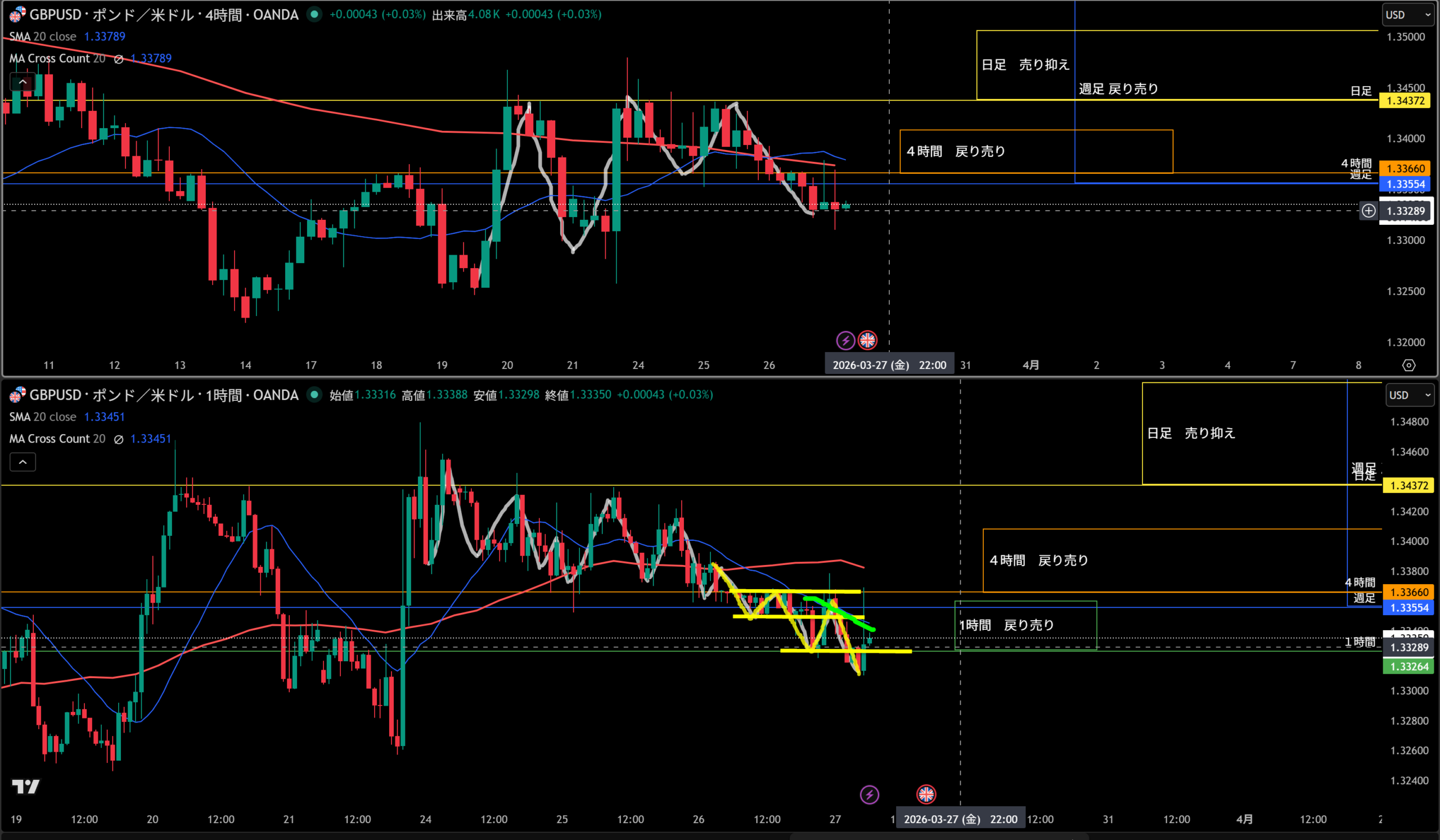Viewport: 1440px width, 840px height.
Task: Click the plus crosshair button at price 1.33289
Action: pyautogui.click(x=1368, y=211)
